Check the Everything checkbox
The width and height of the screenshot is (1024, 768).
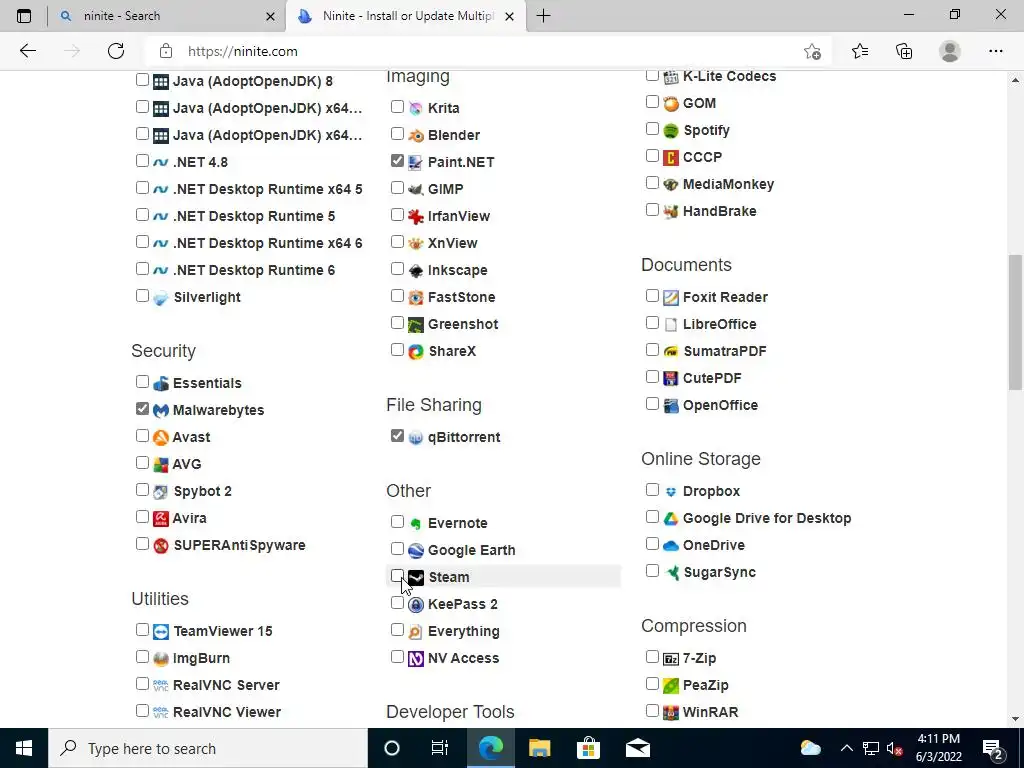[x=397, y=630]
